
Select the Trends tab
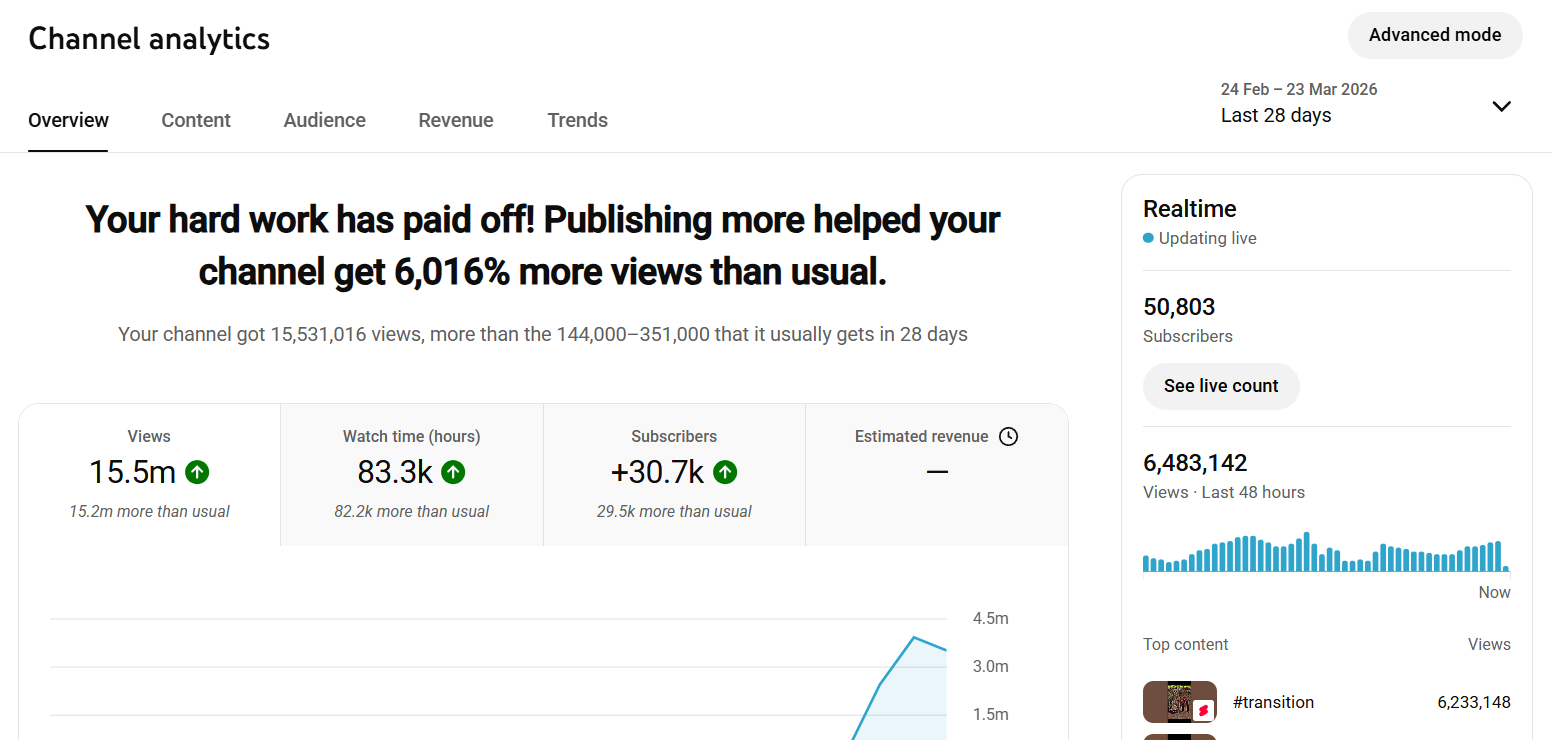point(577,120)
